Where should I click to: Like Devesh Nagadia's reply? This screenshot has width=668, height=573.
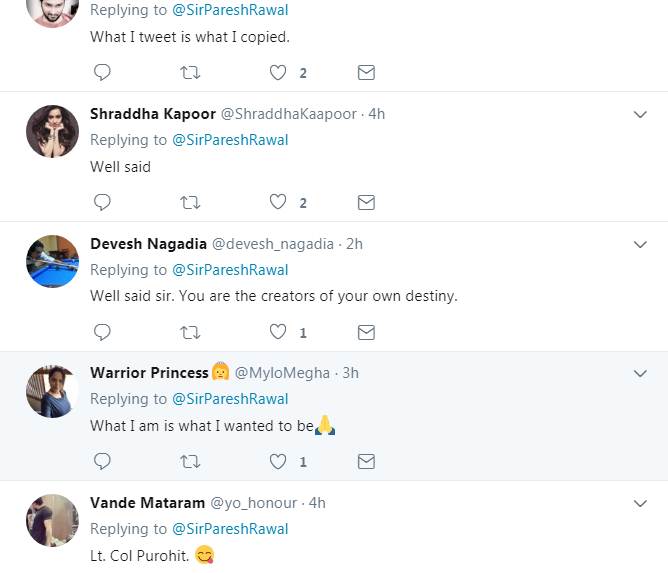(279, 332)
